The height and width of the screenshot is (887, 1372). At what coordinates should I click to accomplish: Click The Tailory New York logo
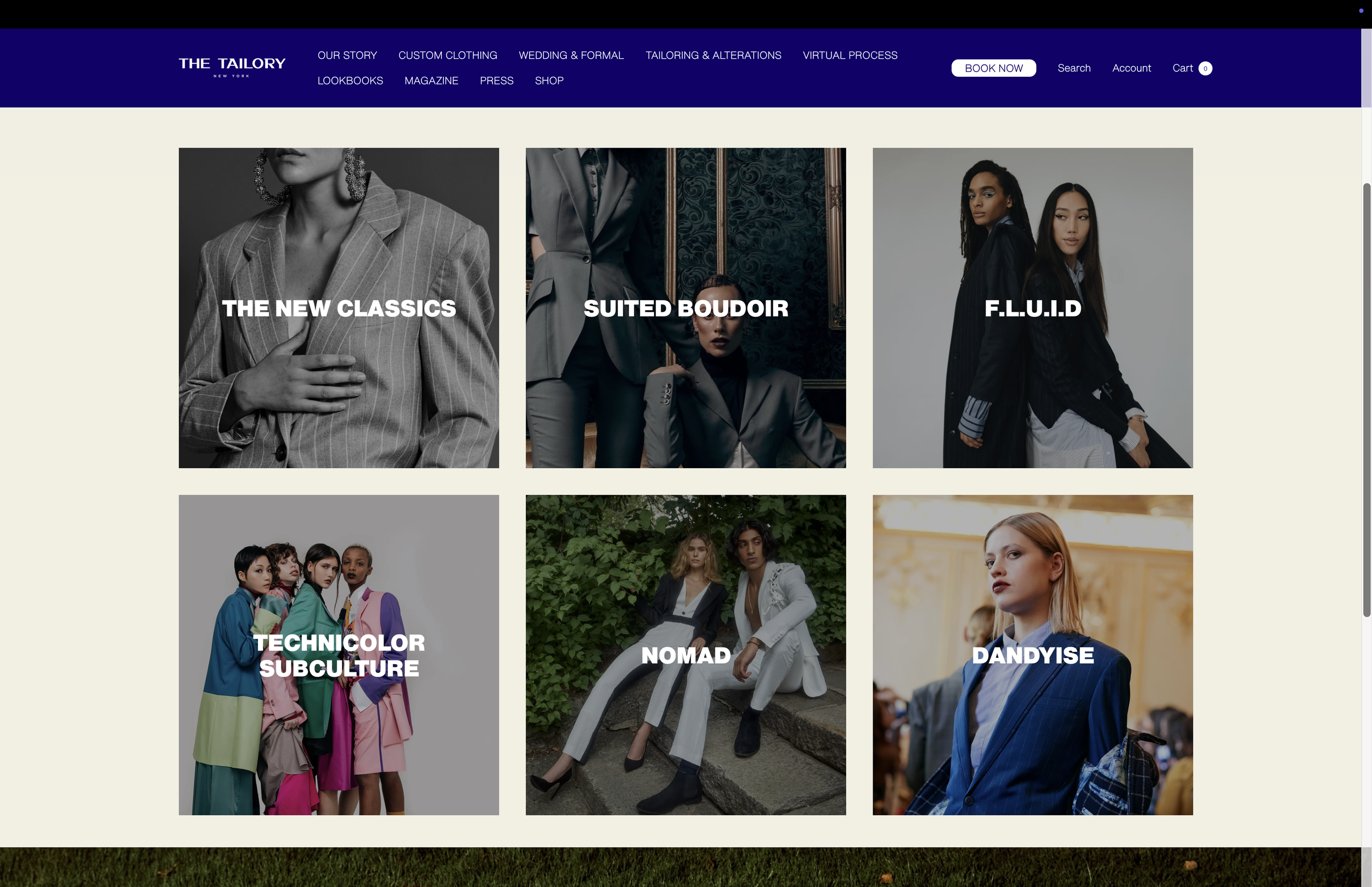[232, 68]
